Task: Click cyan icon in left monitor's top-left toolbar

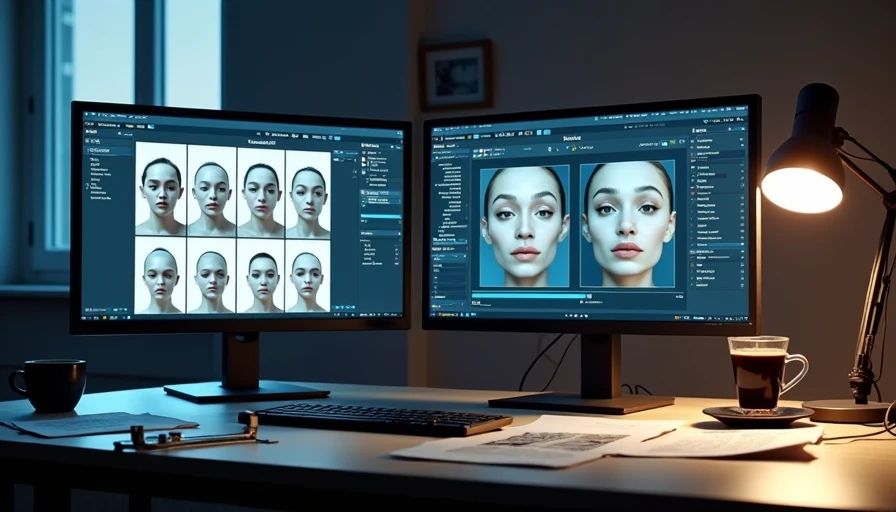Action: (x=151, y=126)
